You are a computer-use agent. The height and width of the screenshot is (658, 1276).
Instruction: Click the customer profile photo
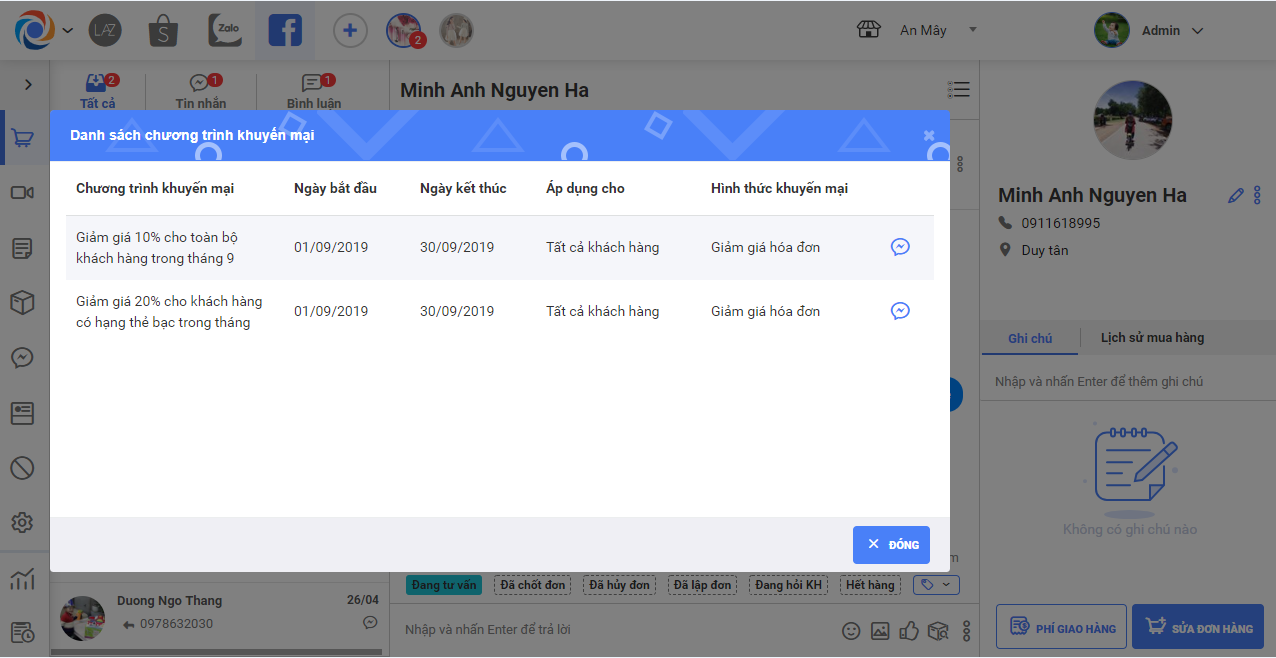[1134, 121]
